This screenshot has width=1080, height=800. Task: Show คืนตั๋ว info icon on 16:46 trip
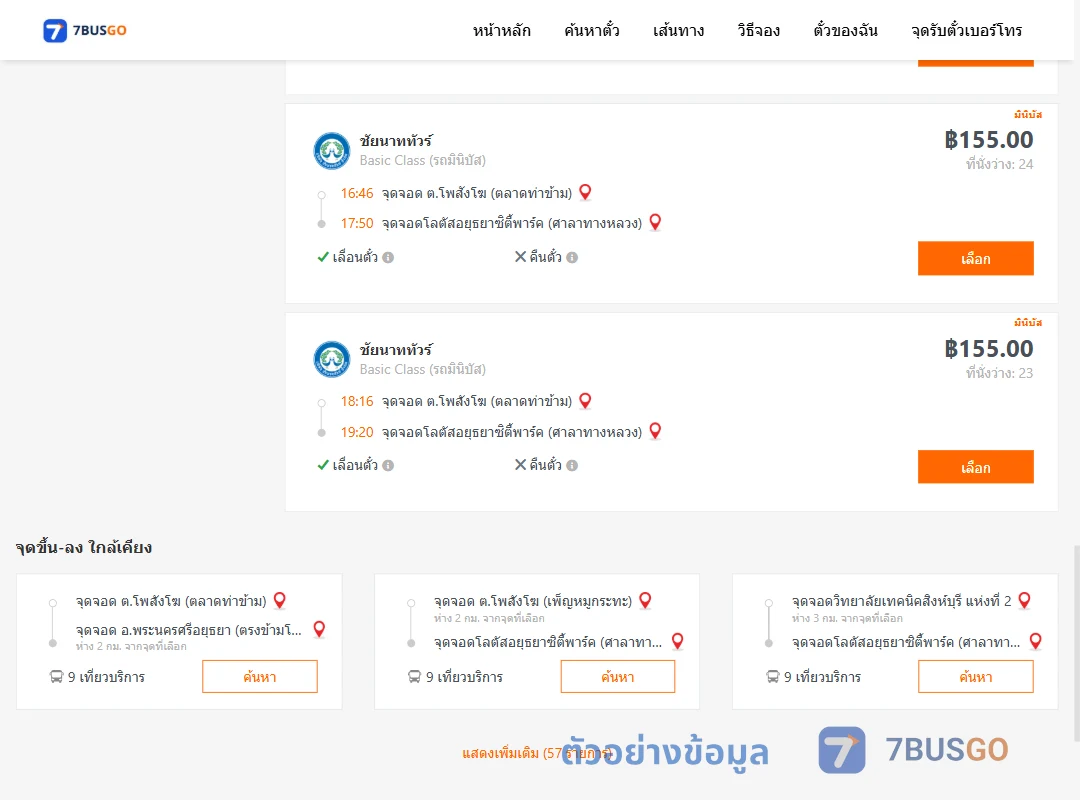tap(572, 257)
